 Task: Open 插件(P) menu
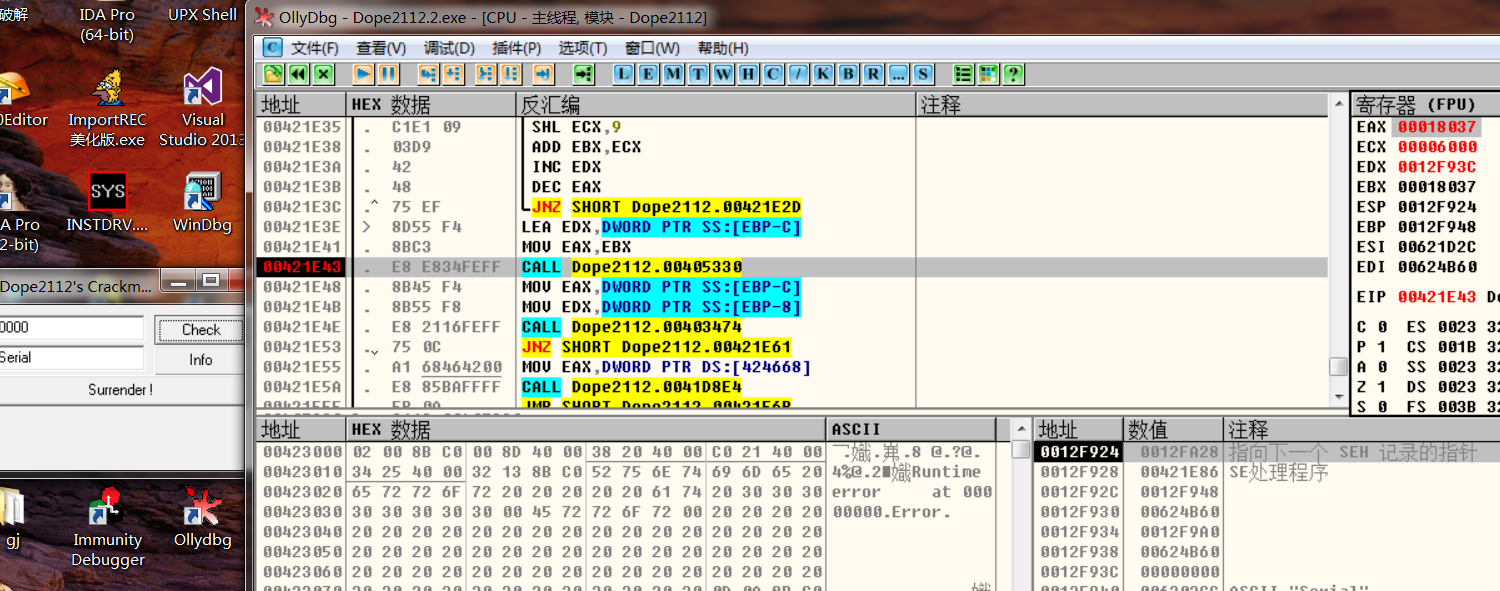click(517, 48)
